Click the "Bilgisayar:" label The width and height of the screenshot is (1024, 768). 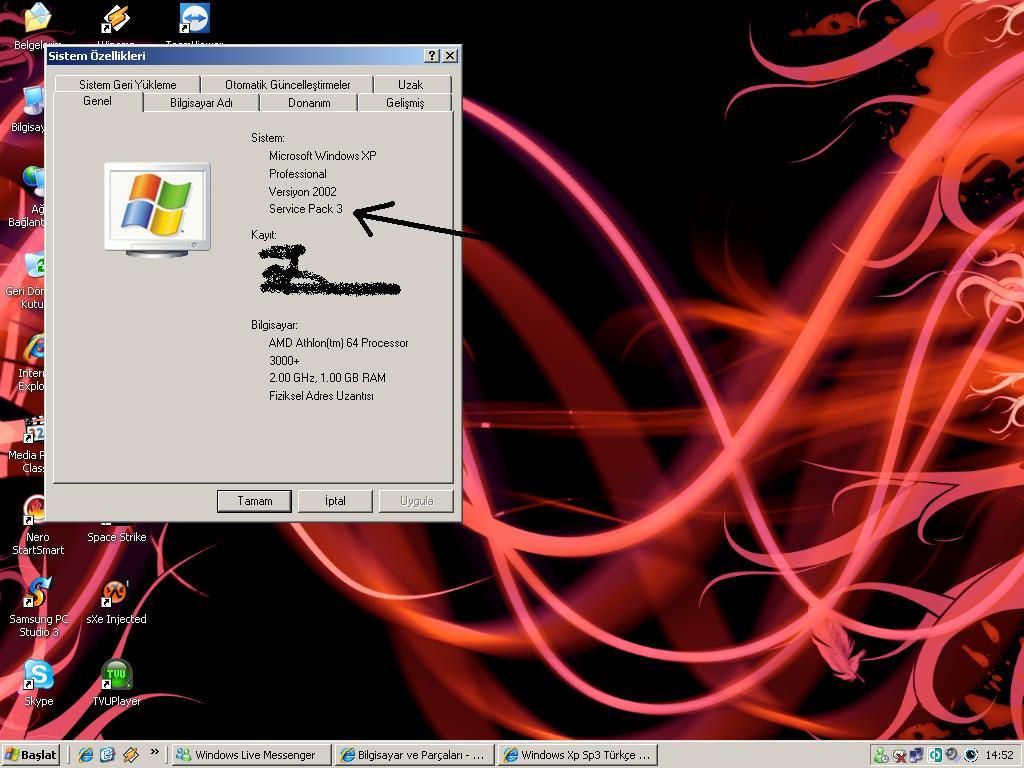pyautogui.click(x=274, y=325)
